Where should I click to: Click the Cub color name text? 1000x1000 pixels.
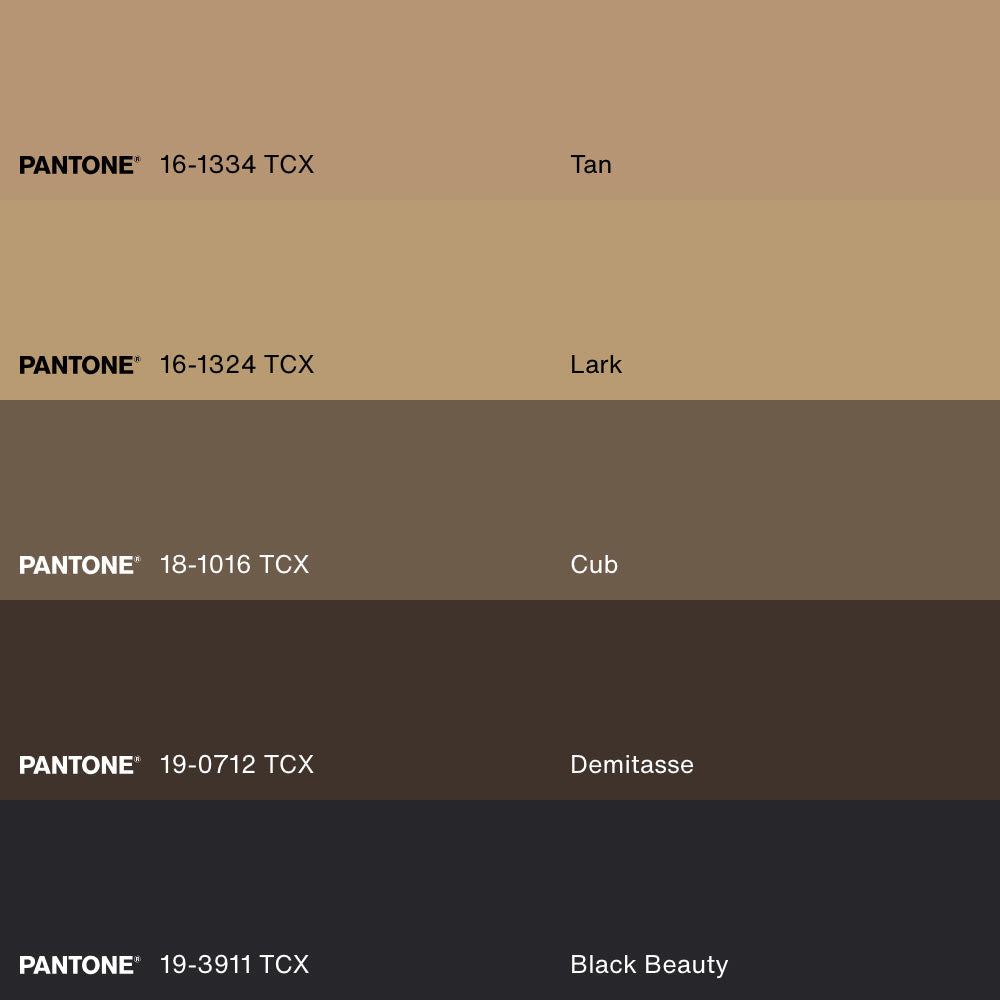(594, 565)
